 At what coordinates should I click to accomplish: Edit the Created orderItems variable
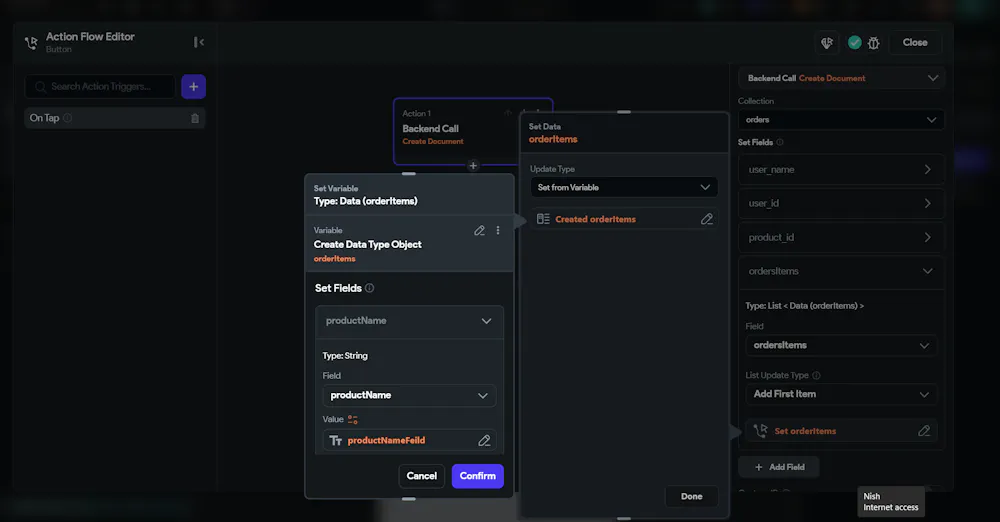(707, 219)
